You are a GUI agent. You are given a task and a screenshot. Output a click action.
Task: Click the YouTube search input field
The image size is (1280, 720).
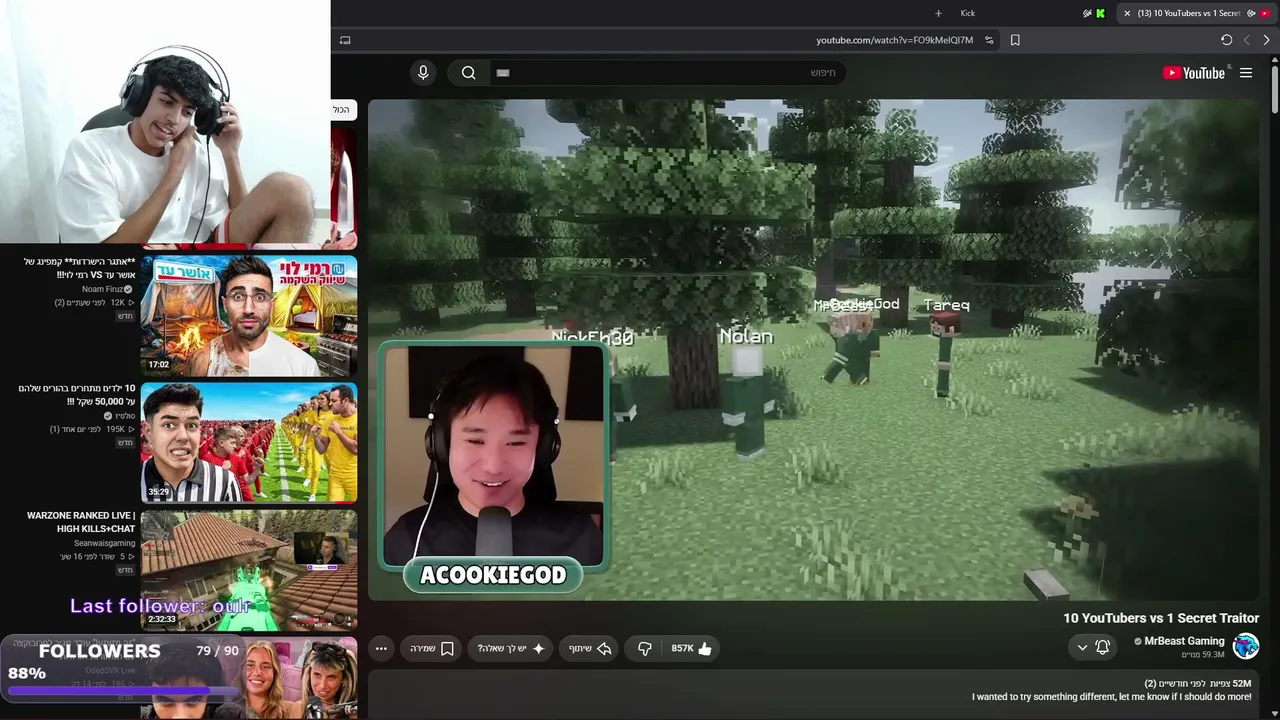(668, 72)
